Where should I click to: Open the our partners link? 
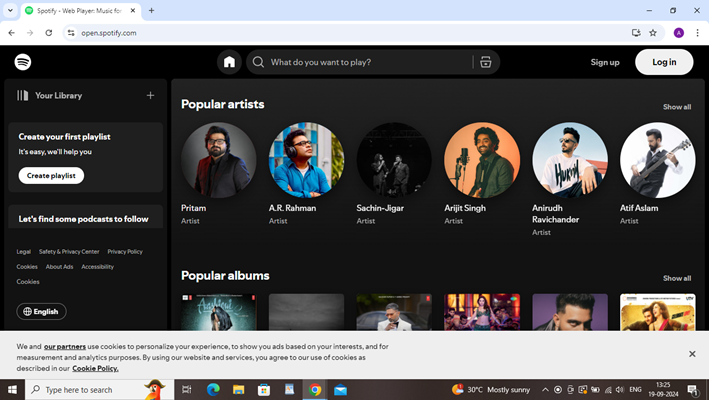[x=65, y=347]
